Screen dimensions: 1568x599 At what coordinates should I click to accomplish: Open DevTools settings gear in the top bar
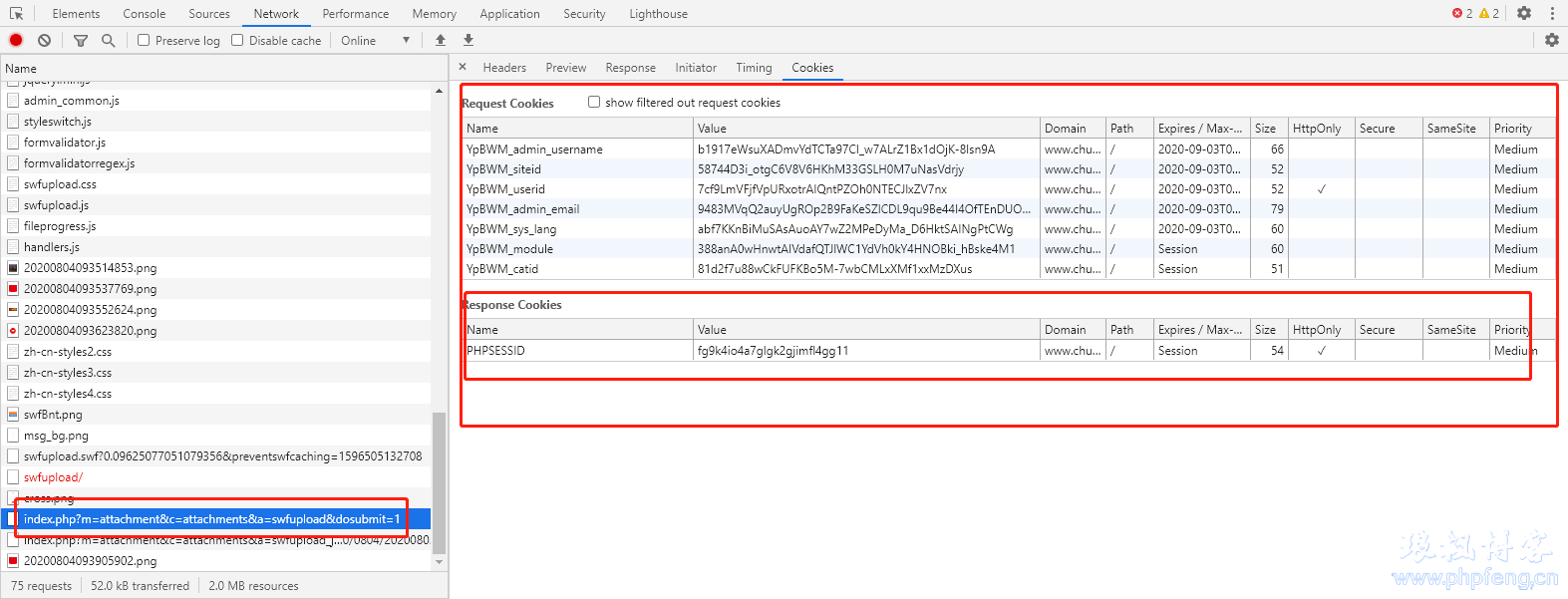coord(1524,13)
